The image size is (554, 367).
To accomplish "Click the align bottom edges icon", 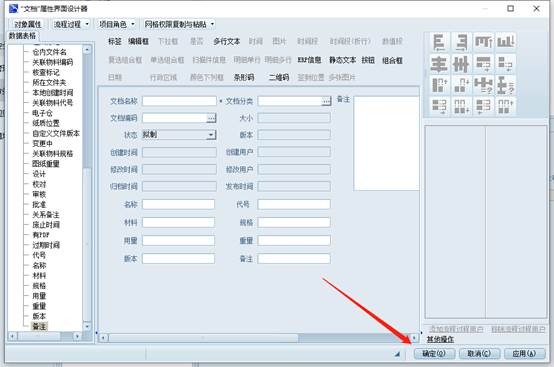I will 505,42.
